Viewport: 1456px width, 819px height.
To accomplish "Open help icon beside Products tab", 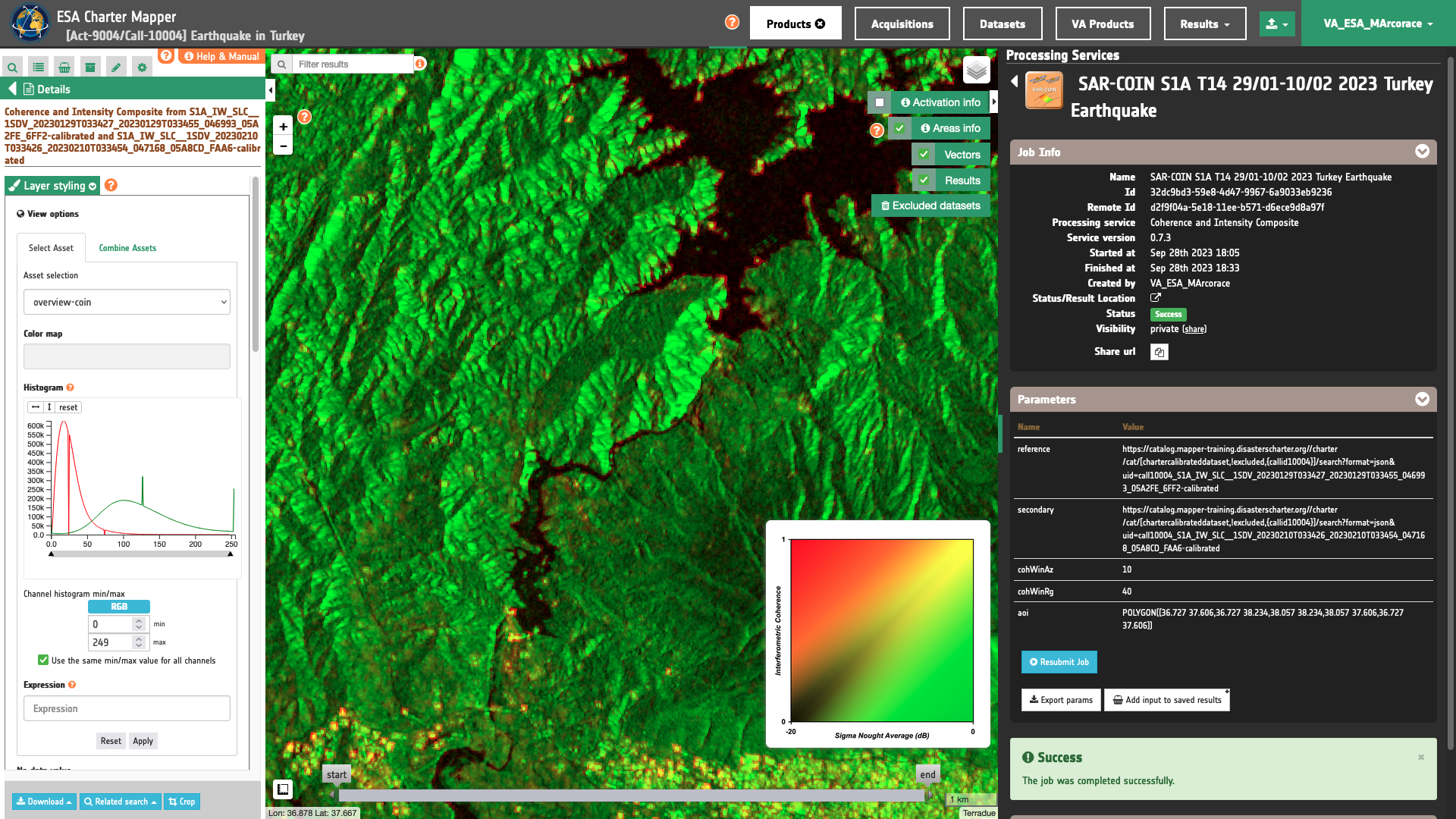I will click(732, 22).
